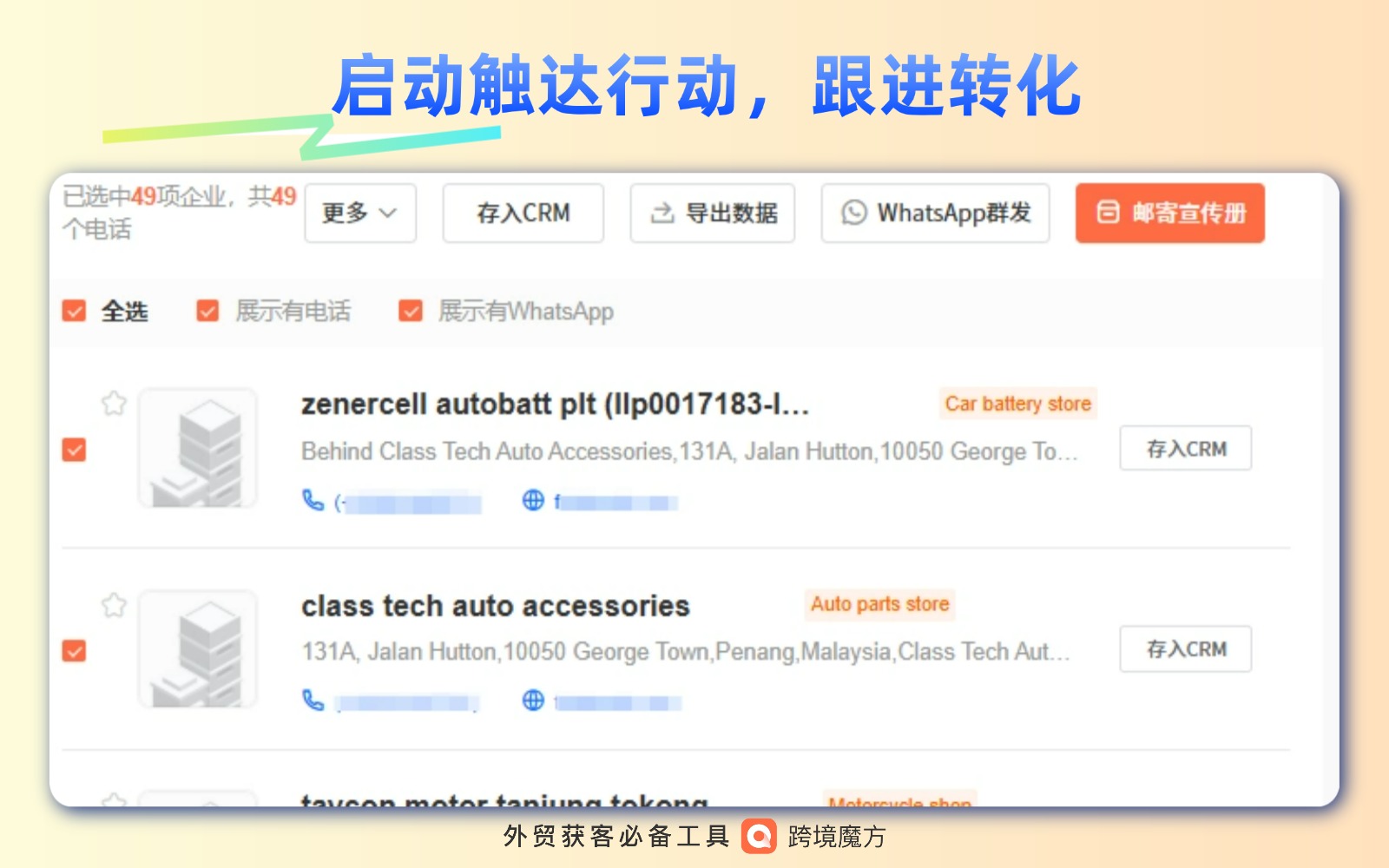Click the Car battery store category tag
Viewport: 1389px width, 868px height.
(1017, 404)
